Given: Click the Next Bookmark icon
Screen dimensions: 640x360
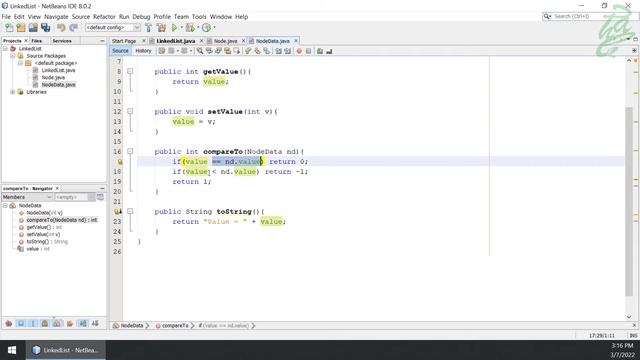Looking at the screenshot, I should pyautogui.click(x=258, y=51).
